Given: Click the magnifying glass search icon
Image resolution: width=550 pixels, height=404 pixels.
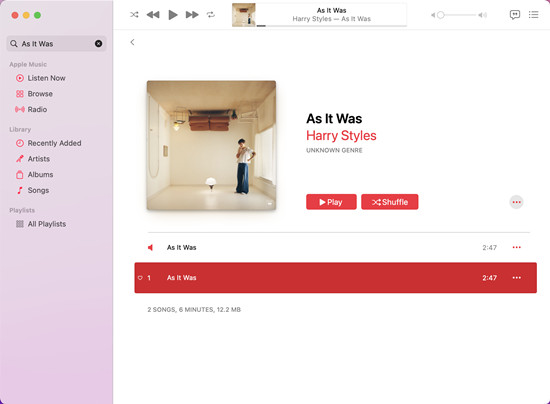Looking at the screenshot, I should 14,43.
